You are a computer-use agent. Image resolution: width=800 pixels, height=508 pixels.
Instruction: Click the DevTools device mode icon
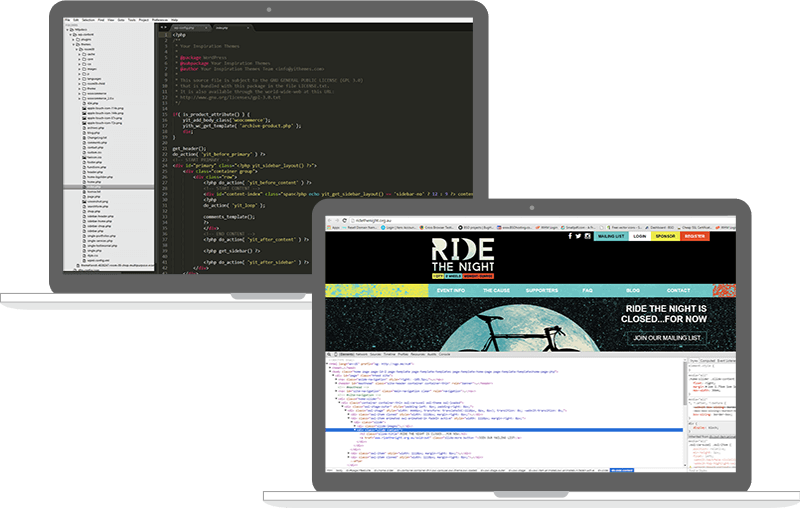tap(336, 354)
